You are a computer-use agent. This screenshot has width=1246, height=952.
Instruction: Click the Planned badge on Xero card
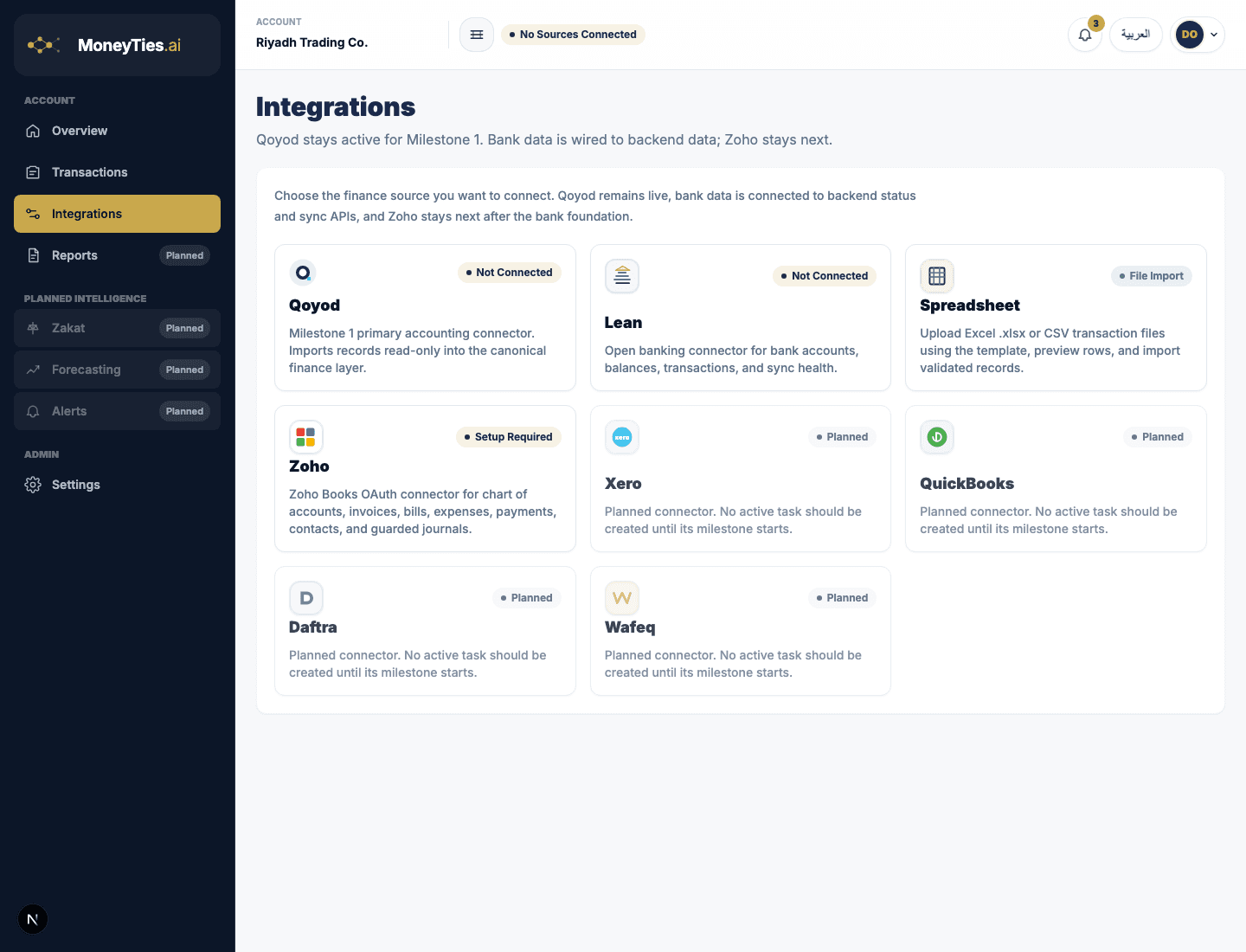pos(842,437)
